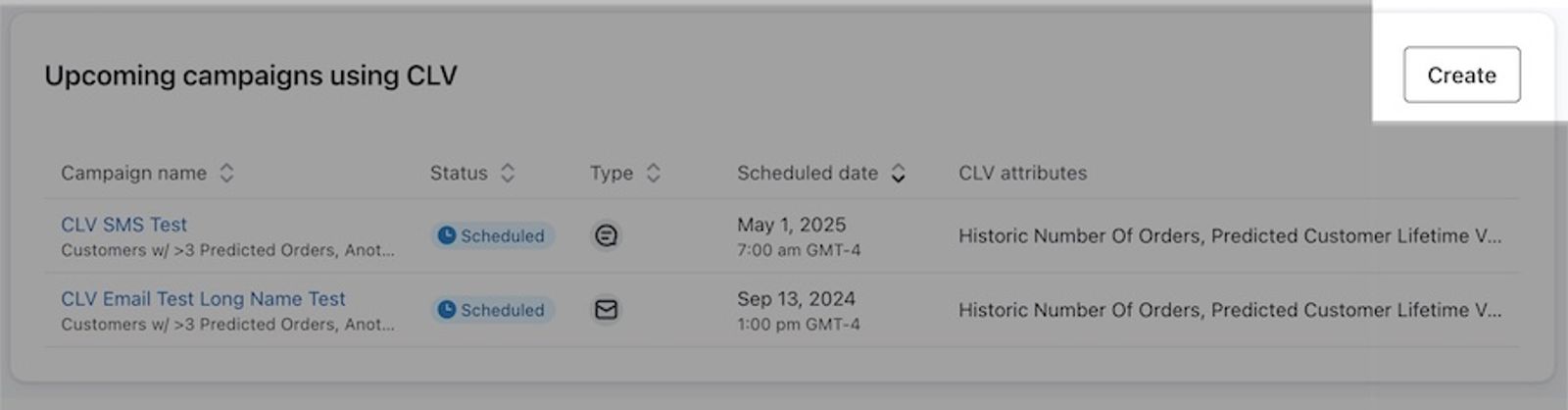Click clock icon in CLV SMS Test status
Viewport: 1568px width, 410px height.
[x=447, y=235]
